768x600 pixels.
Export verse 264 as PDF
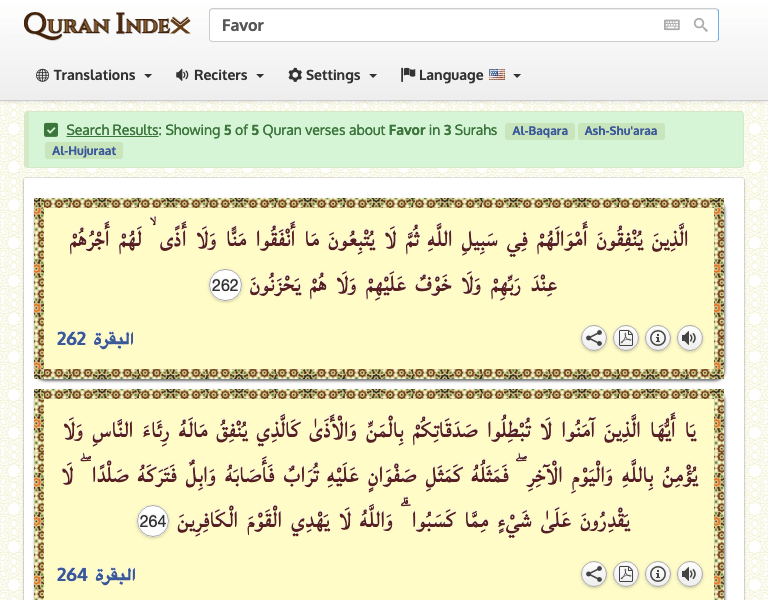point(626,574)
